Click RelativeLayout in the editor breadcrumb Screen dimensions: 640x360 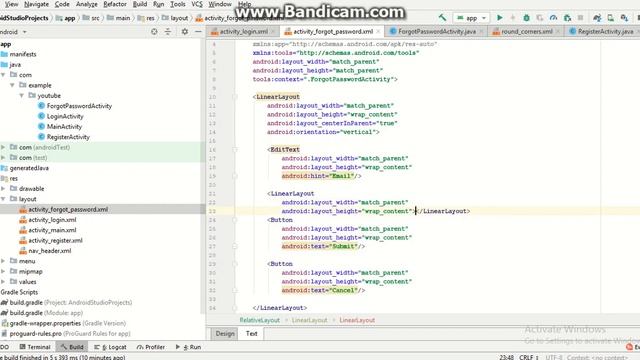[x=260, y=320]
